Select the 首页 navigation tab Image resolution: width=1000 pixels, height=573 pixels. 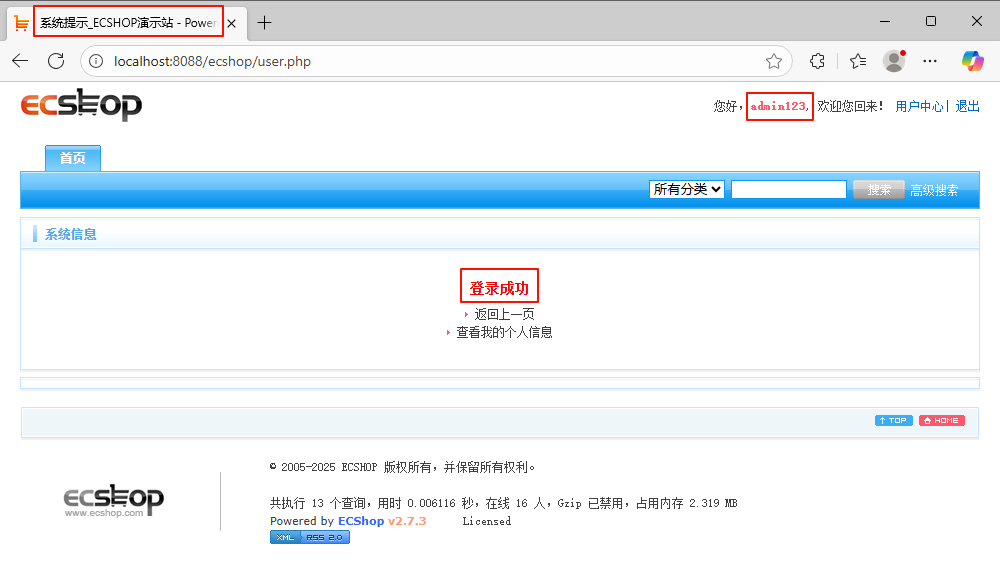(x=73, y=158)
